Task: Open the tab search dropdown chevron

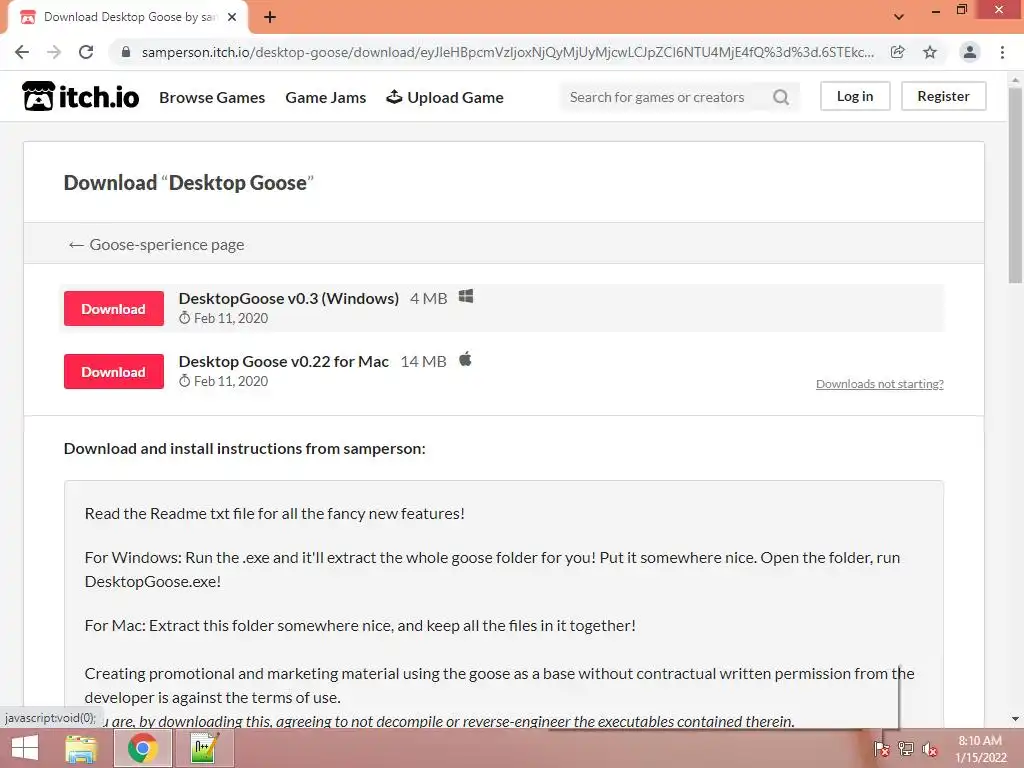Action: (899, 17)
